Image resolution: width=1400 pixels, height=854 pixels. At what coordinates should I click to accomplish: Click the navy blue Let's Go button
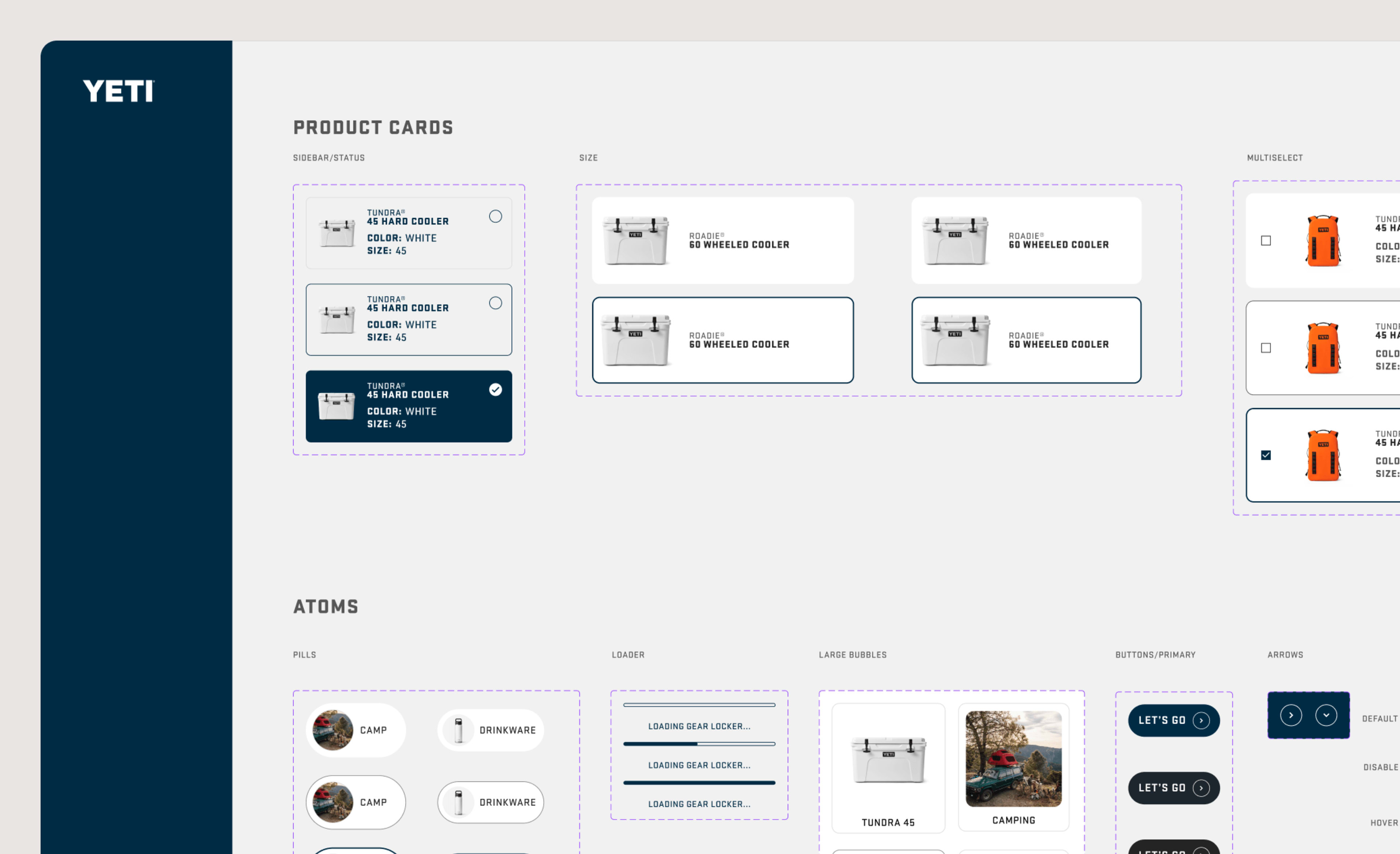click(x=1173, y=721)
